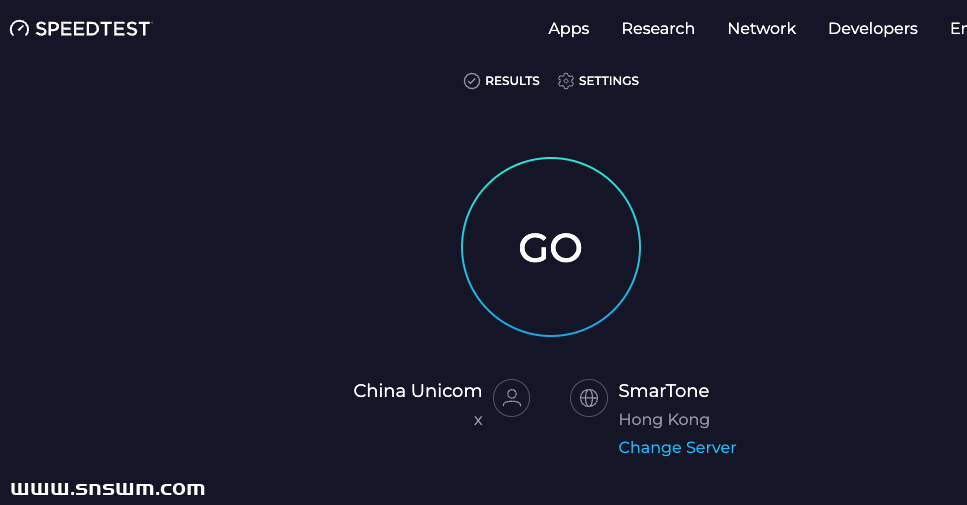Click the www.snswm.com watermark text

point(108,489)
